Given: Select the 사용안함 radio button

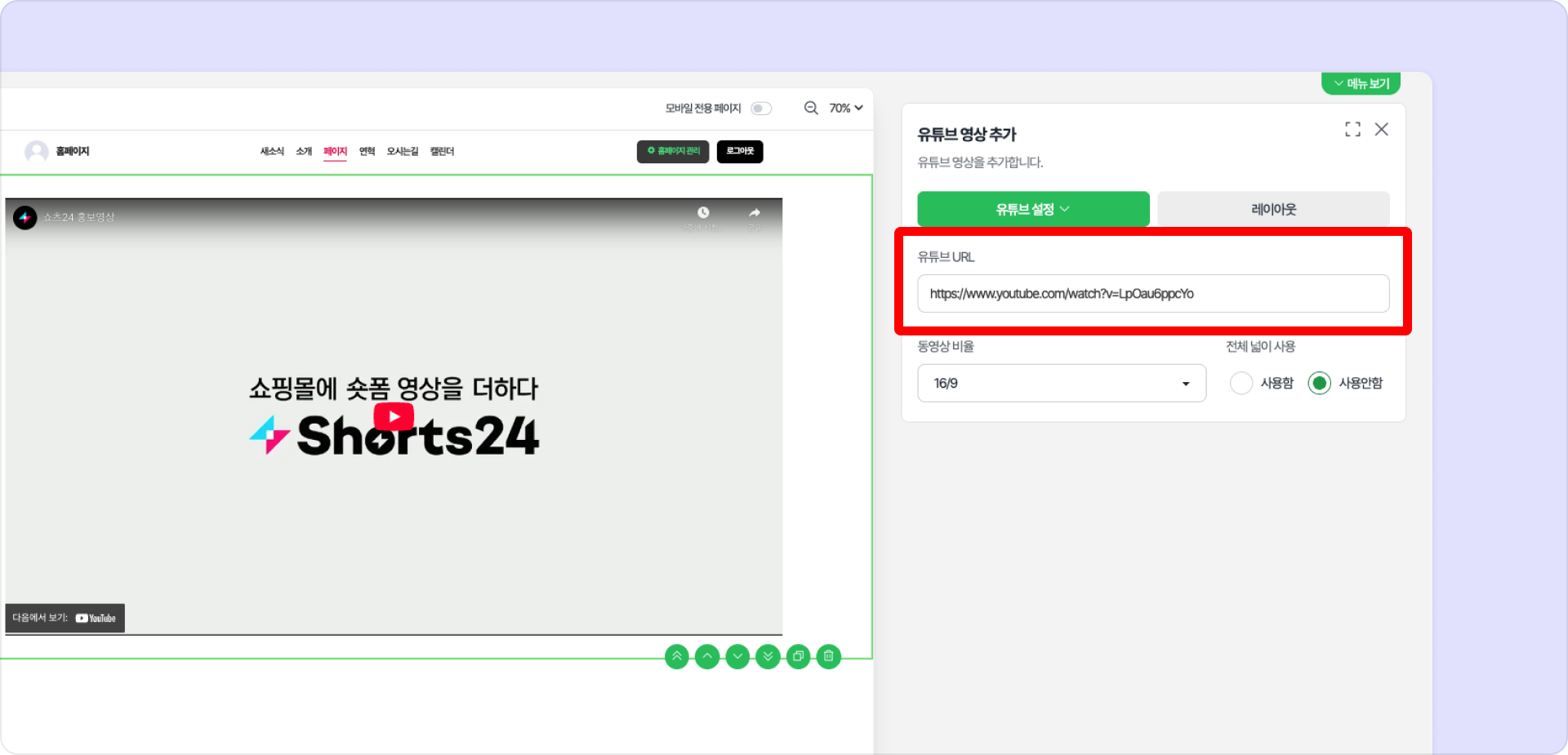Looking at the screenshot, I should (x=1320, y=383).
